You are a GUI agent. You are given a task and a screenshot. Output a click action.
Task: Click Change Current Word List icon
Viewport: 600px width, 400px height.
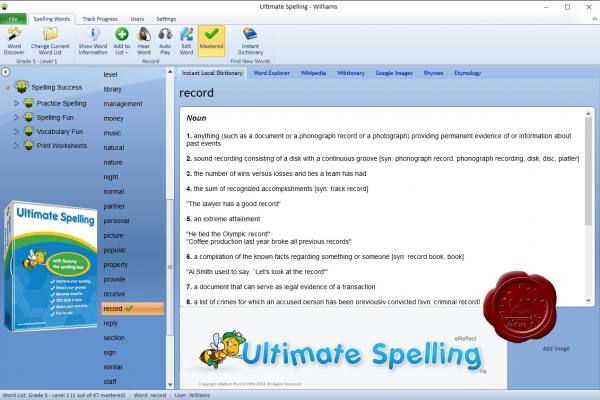click(x=50, y=34)
